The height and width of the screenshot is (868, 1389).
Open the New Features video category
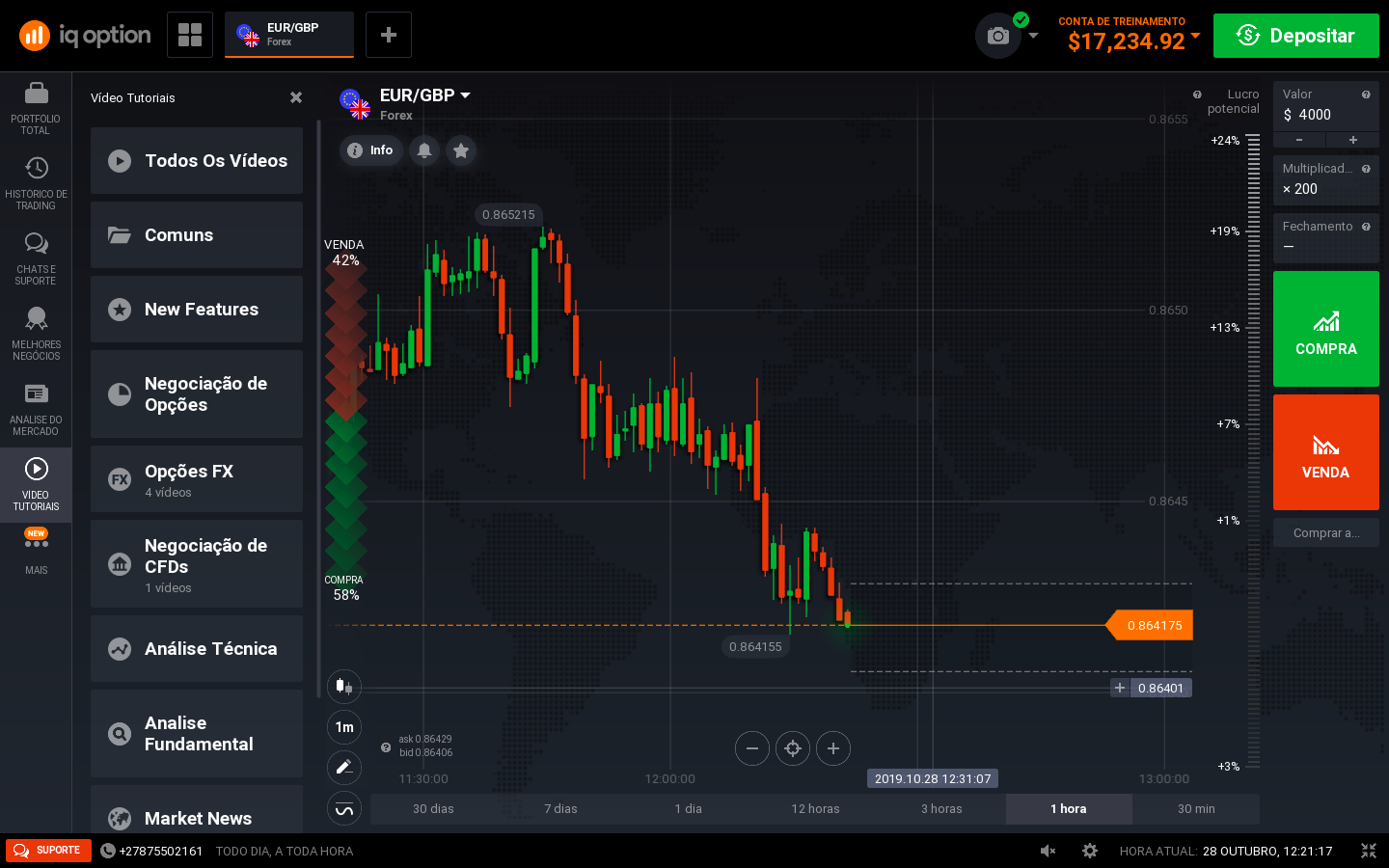tap(197, 310)
